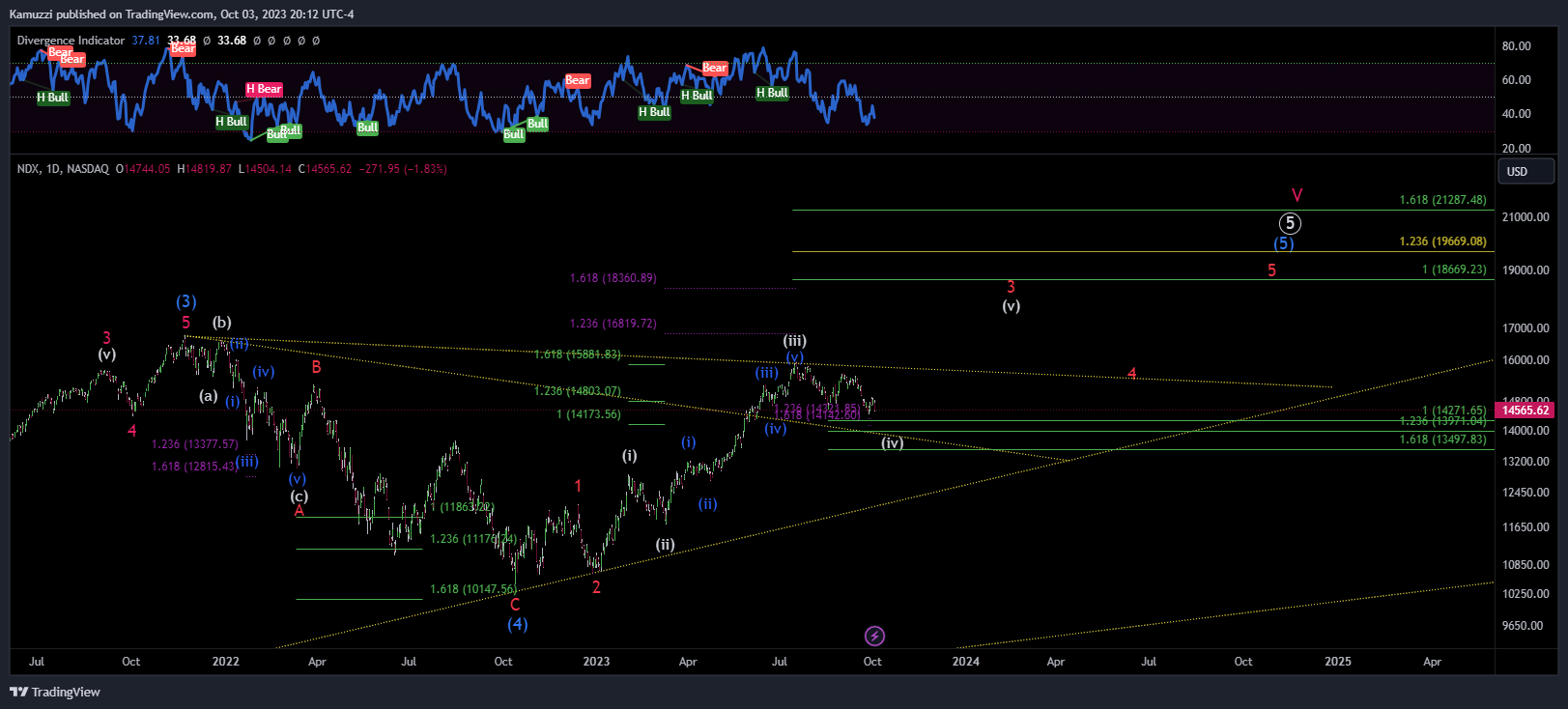The height and width of the screenshot is (709, 1568).
Task: Select the red 1 wave label
Action: pyautogui.click(x=578, y=486)
